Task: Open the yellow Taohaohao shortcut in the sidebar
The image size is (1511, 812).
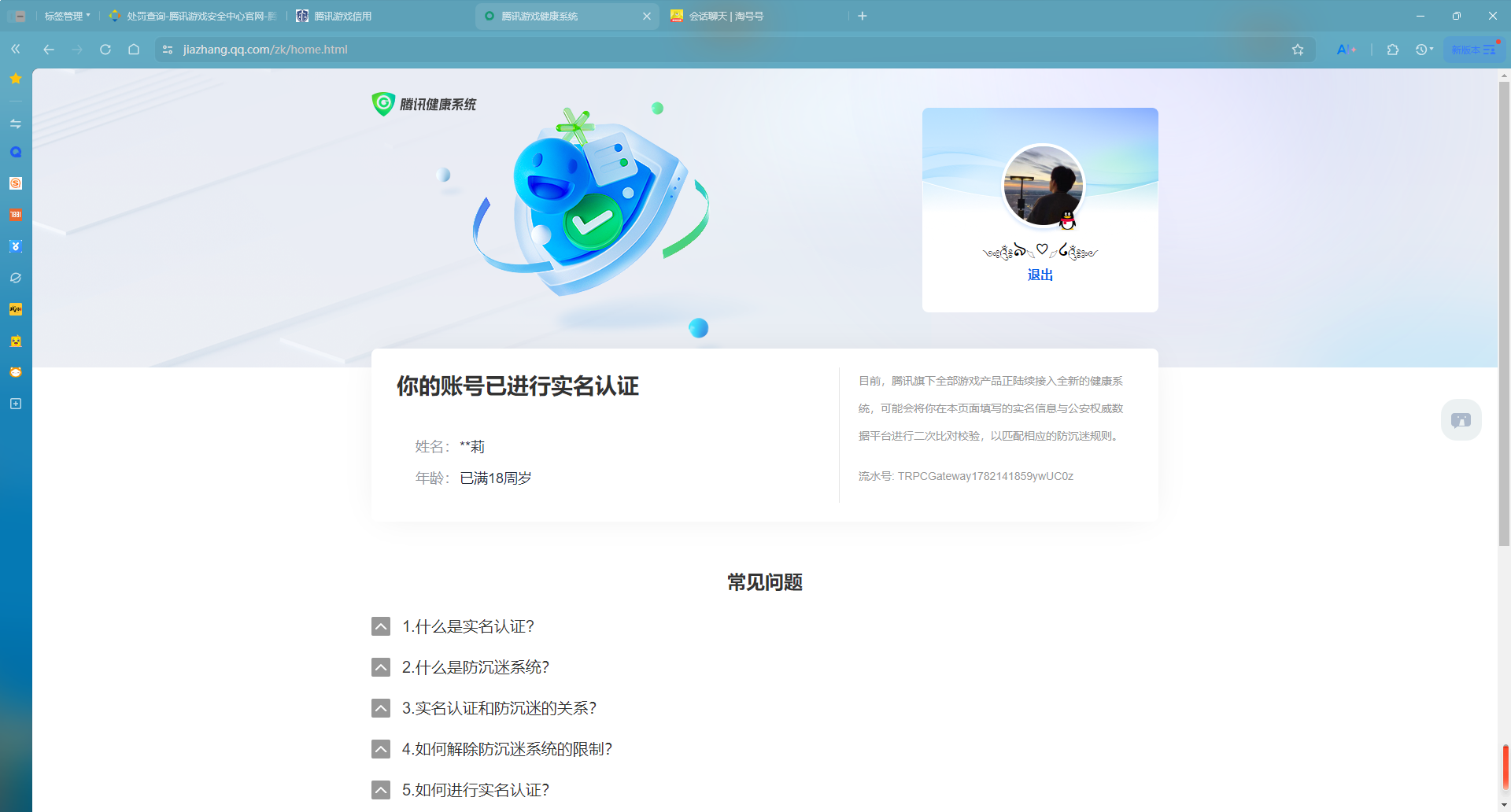Action: (16, 309)
